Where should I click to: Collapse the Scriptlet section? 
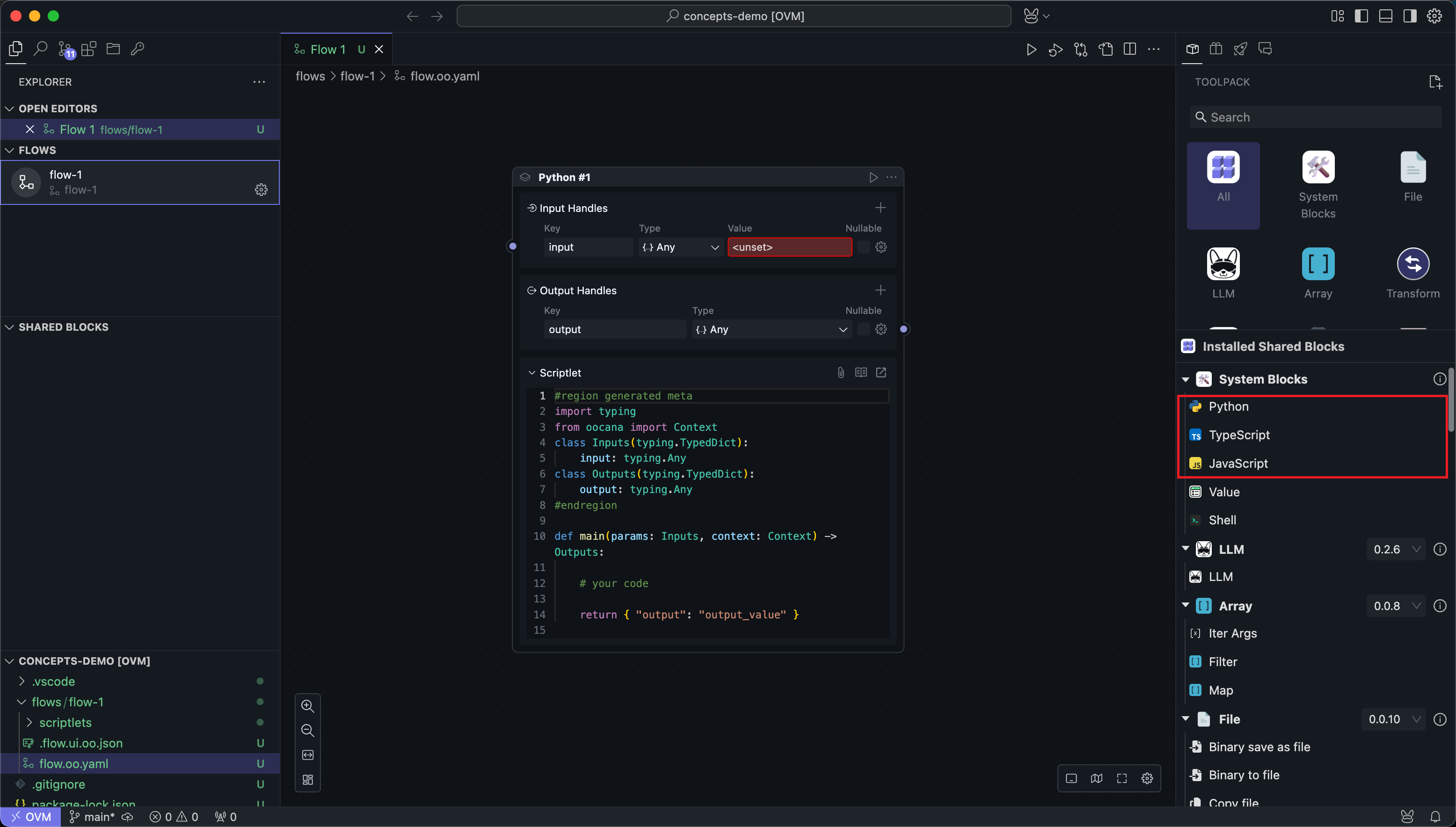click(531, 373)
